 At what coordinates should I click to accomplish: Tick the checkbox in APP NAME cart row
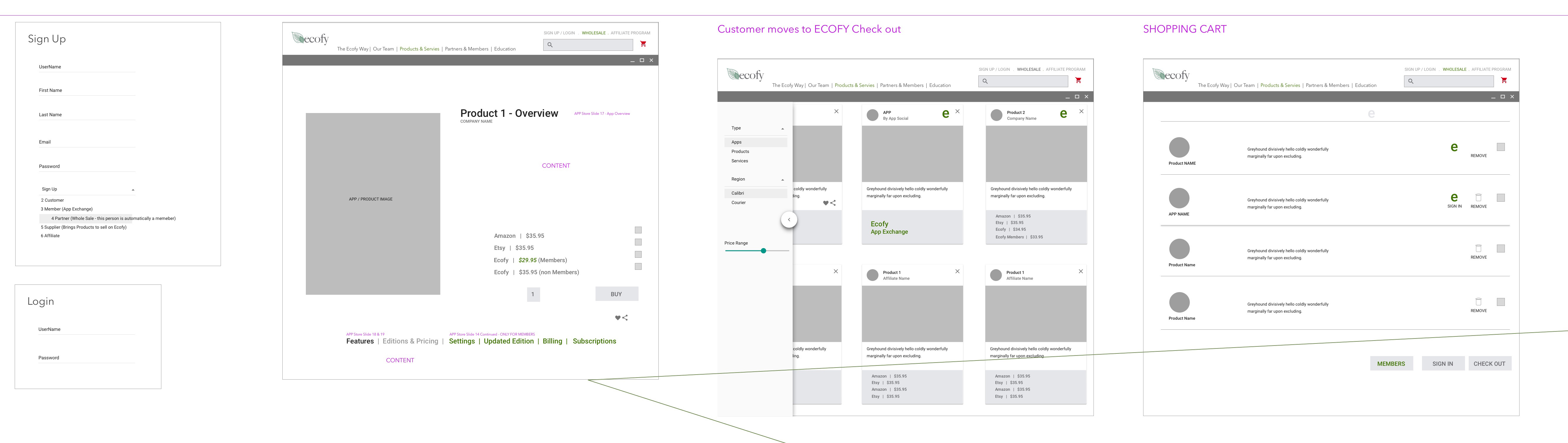1501,198
